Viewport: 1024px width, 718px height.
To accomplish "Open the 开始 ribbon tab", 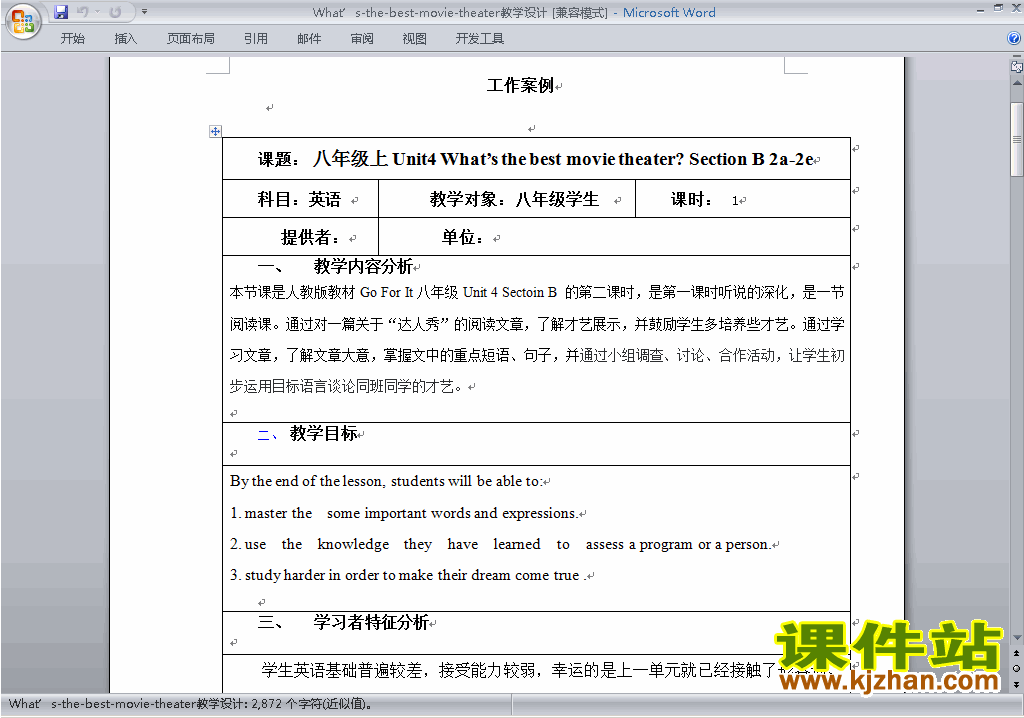I will click(72, 39).
